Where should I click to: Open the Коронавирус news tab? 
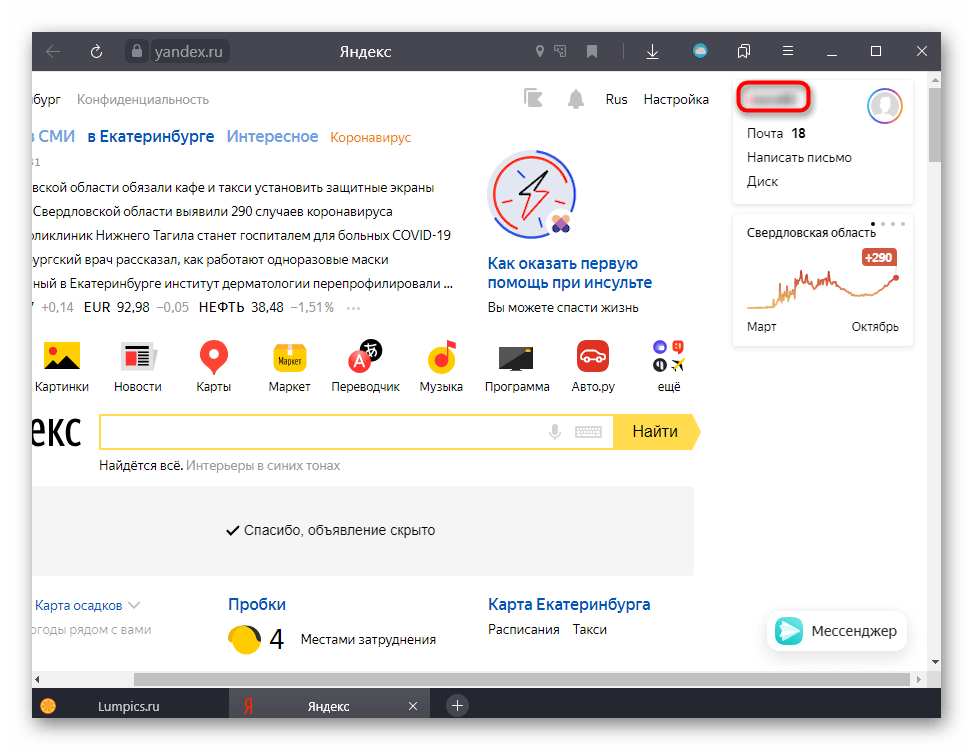(370, 138)
